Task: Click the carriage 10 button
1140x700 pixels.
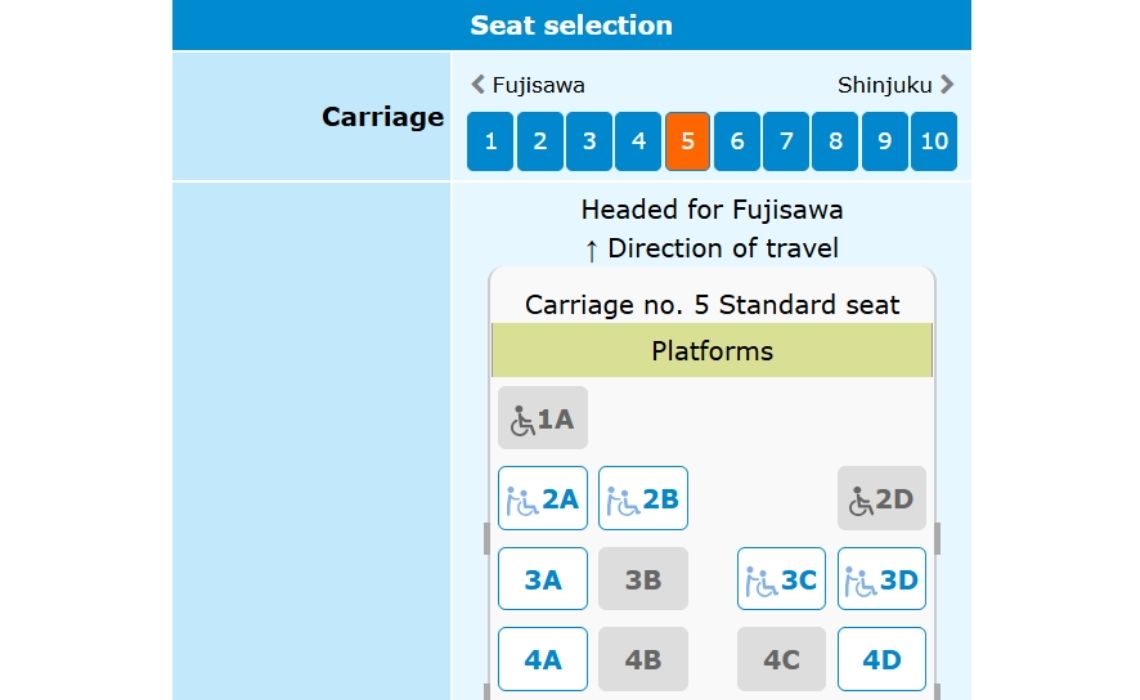Action: tap(934, 141)
